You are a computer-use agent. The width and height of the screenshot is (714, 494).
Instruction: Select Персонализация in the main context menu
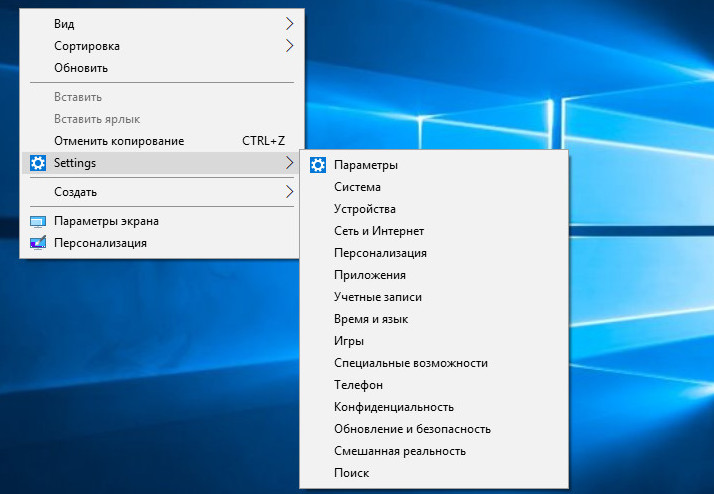coord(160,243)
